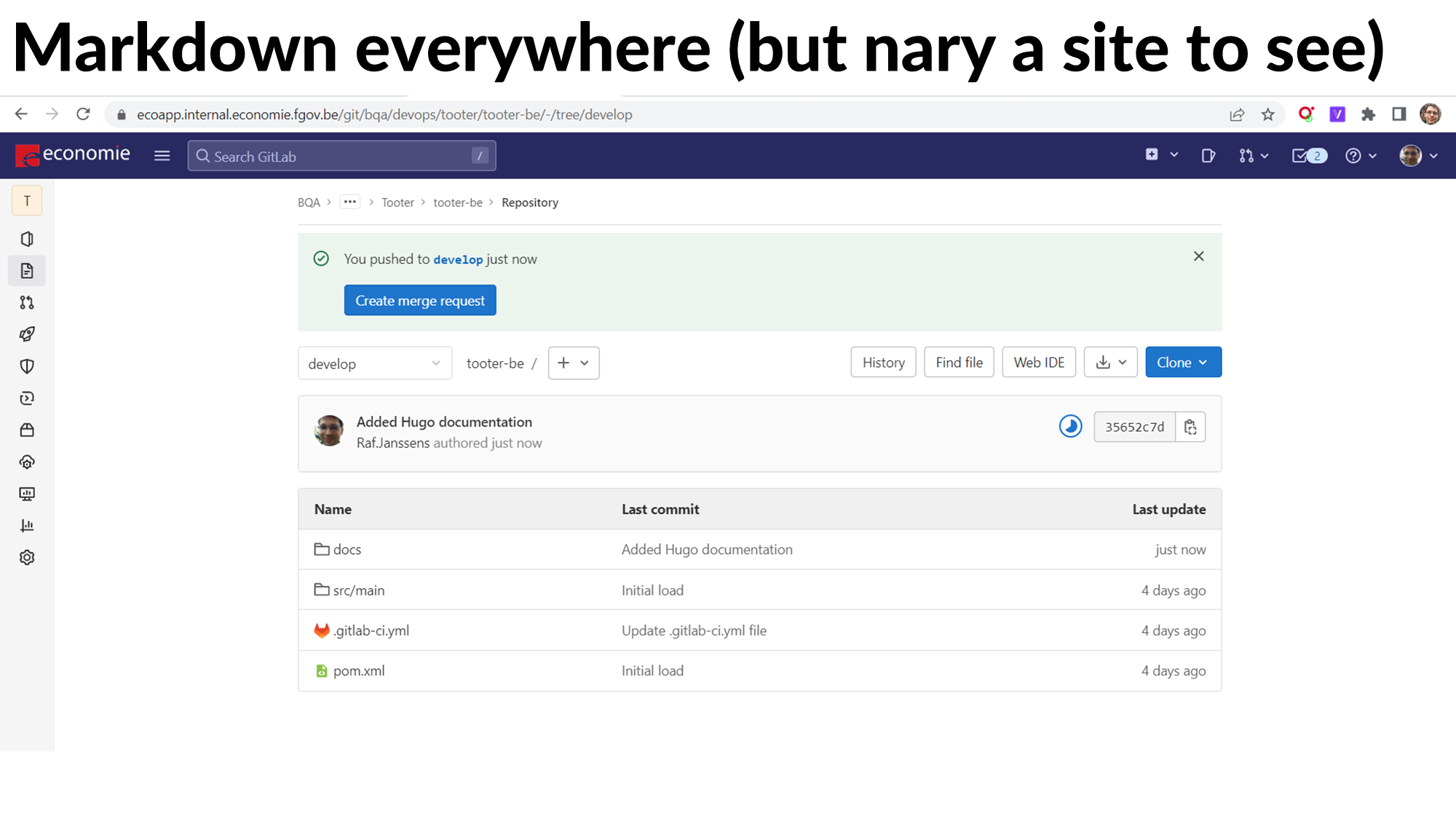Open the download source code dropdown

tap(1110, 363)
